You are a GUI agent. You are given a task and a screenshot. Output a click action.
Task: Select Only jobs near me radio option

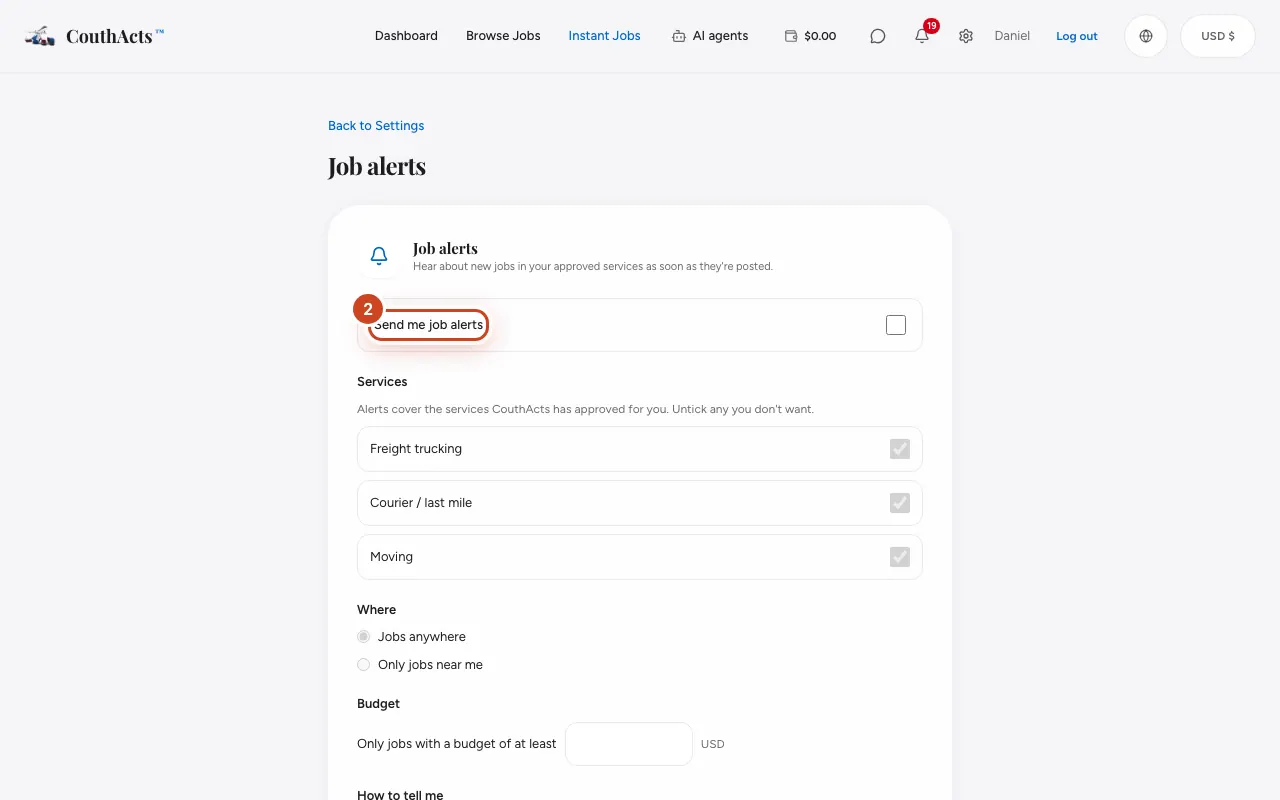364,665
